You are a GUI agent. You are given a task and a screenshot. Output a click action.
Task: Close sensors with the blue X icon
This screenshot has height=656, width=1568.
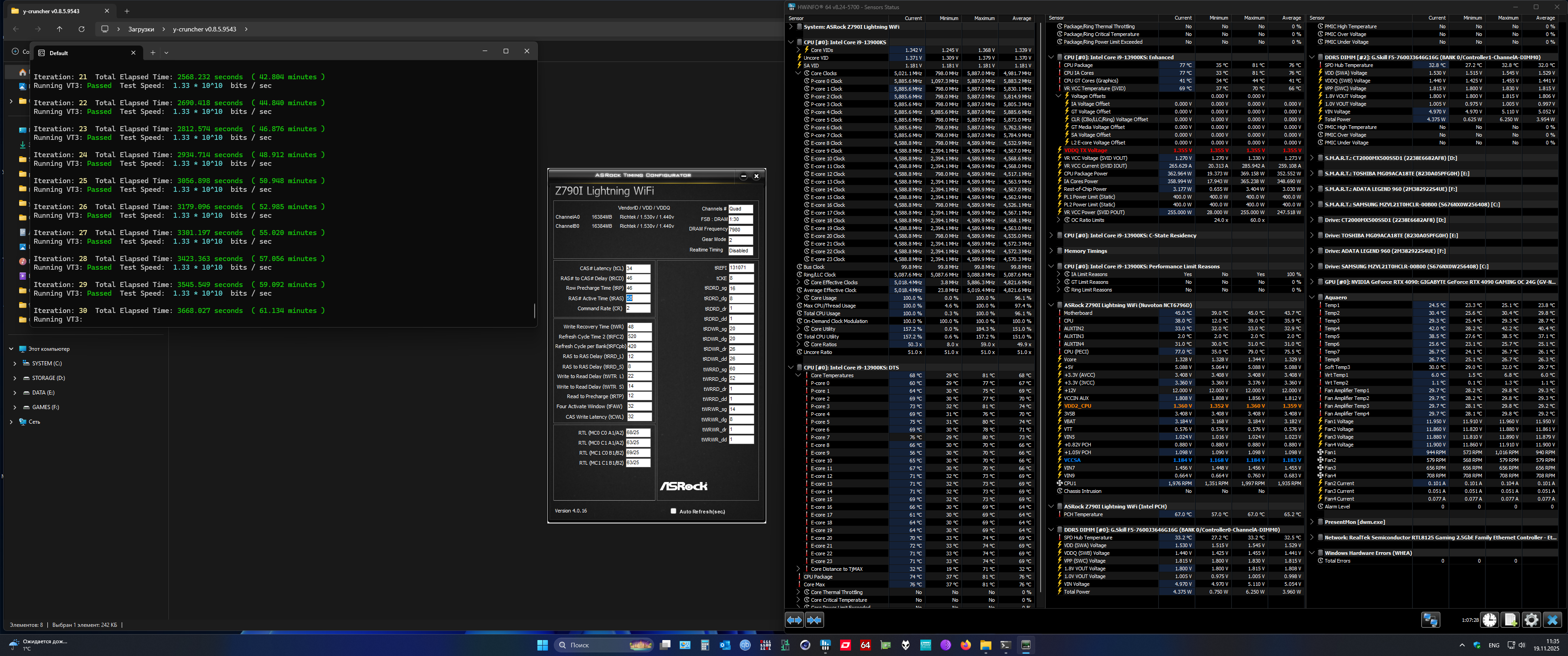tap(1552, 620)
